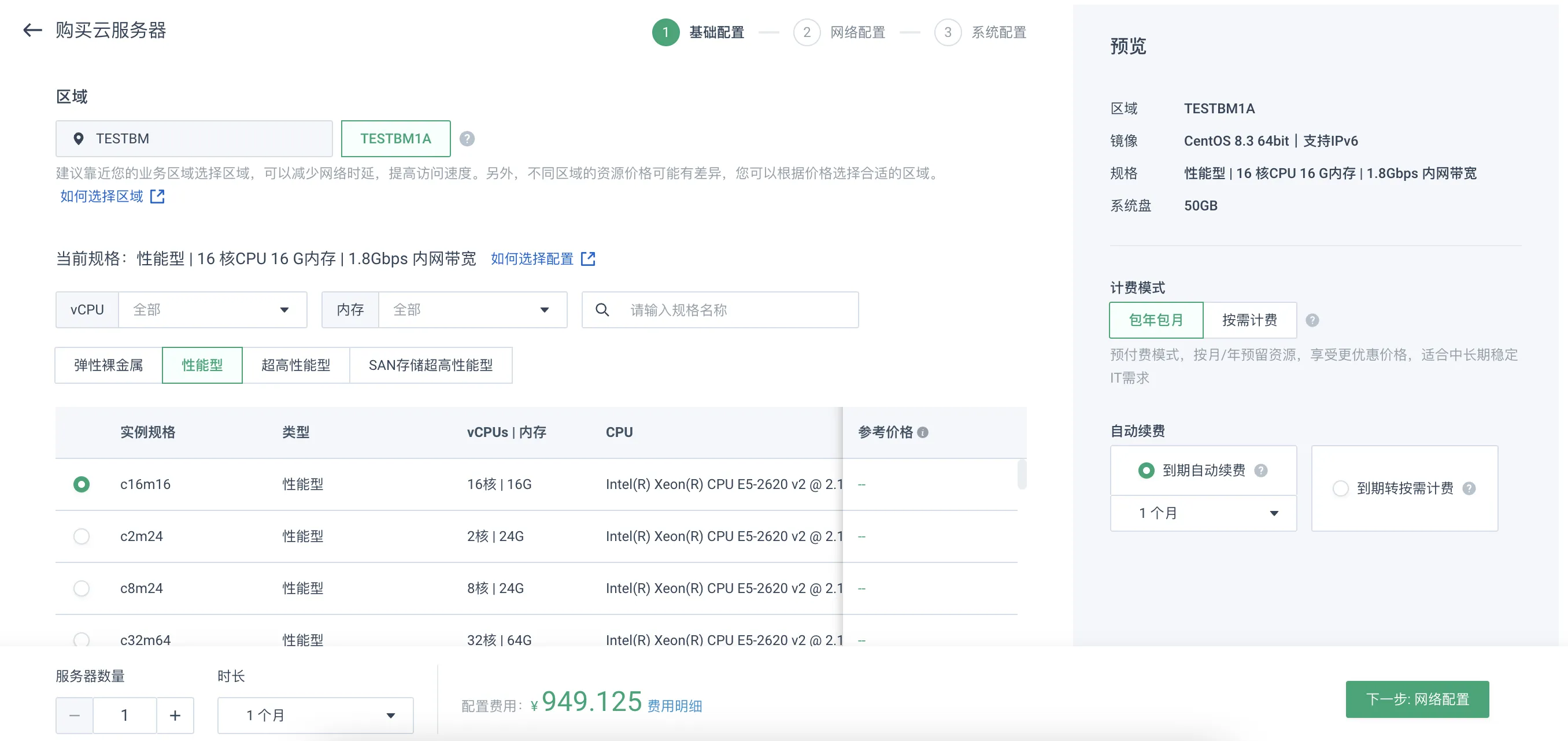This screenshot has height=741, width=1568.
Task: Click step 3 系统配置 indicator
Action: click(981, 32)
